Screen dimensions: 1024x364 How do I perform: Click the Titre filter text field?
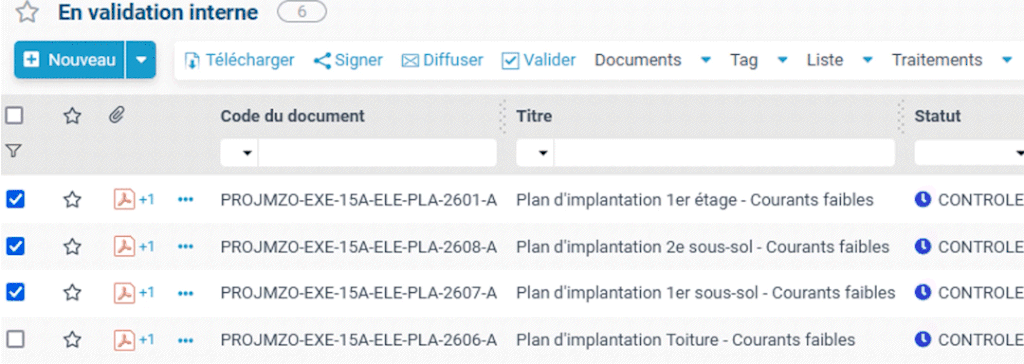coord(725,153)
